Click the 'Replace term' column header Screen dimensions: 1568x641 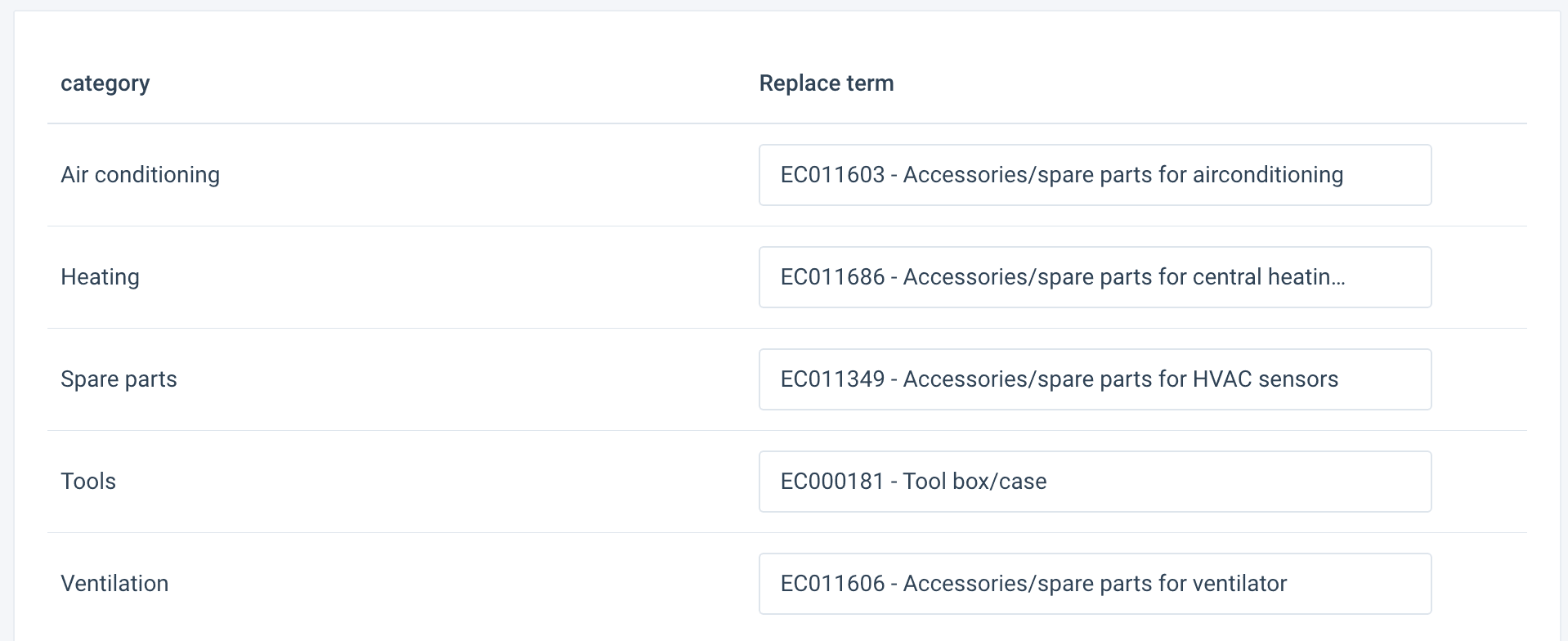click(826, 83)
